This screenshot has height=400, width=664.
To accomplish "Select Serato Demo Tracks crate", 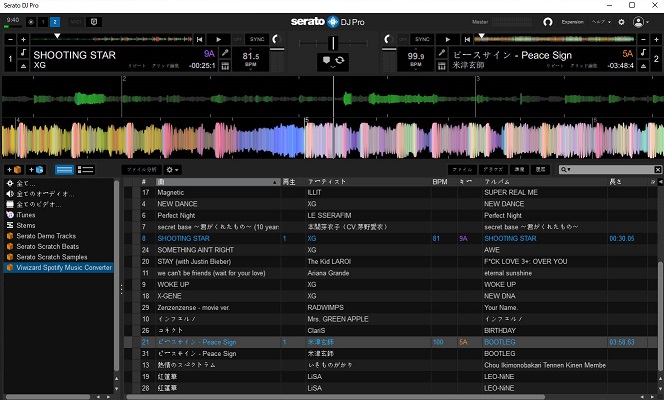I will pos(46,236).
